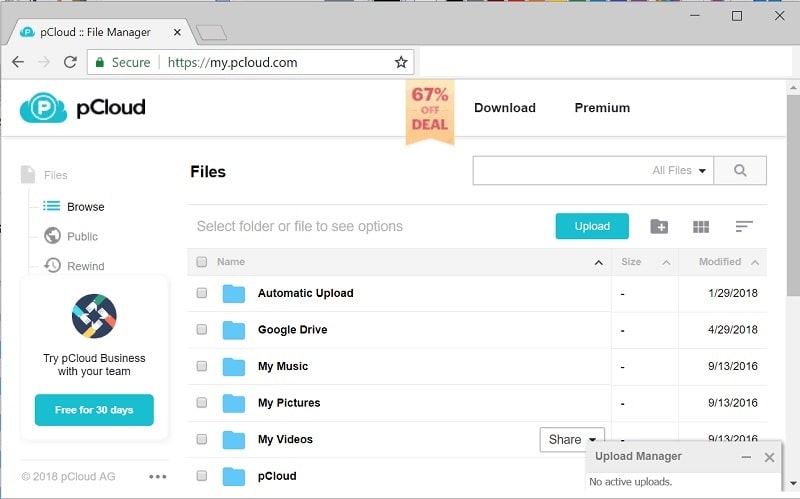
Task: Click the search magnifier button
Action: point(740,170)
